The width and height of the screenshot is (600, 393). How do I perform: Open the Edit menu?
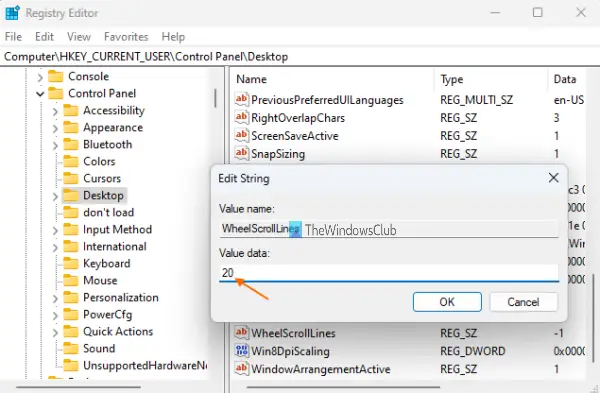44,37
